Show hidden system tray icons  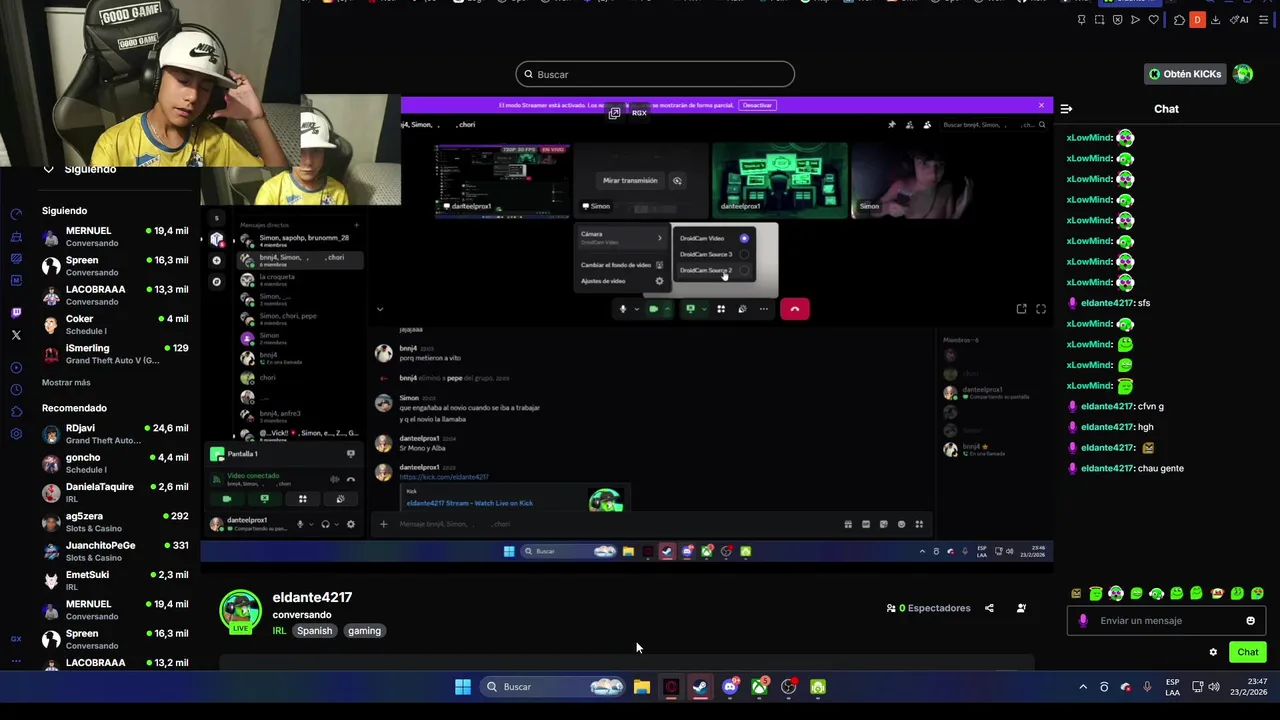point(1083,687)
